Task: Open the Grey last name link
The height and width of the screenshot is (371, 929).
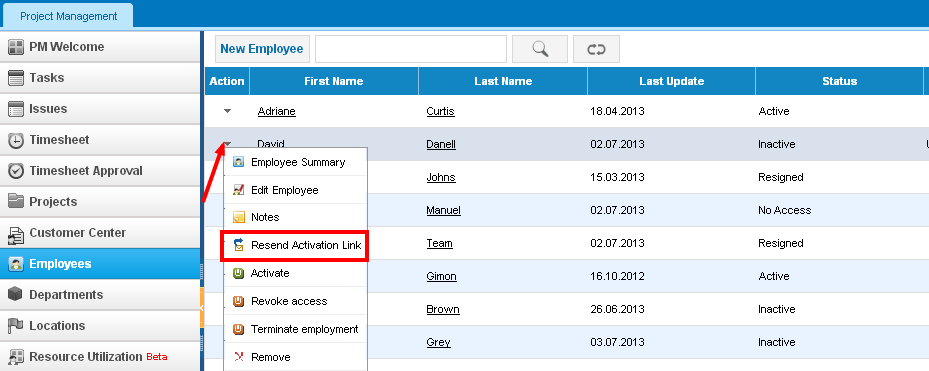Action: click(x=438, y=342)
